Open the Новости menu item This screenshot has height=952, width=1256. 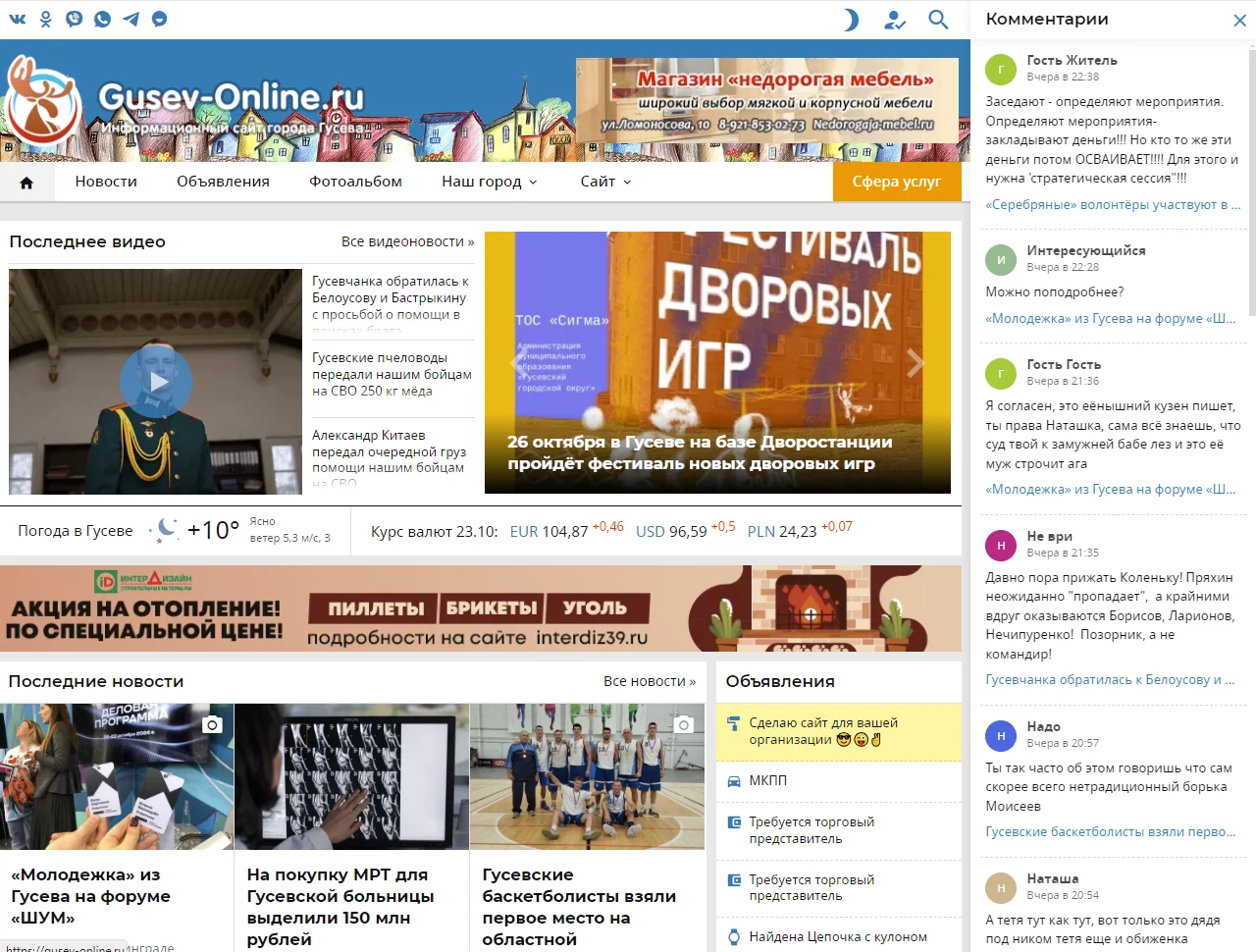[106, 182]
